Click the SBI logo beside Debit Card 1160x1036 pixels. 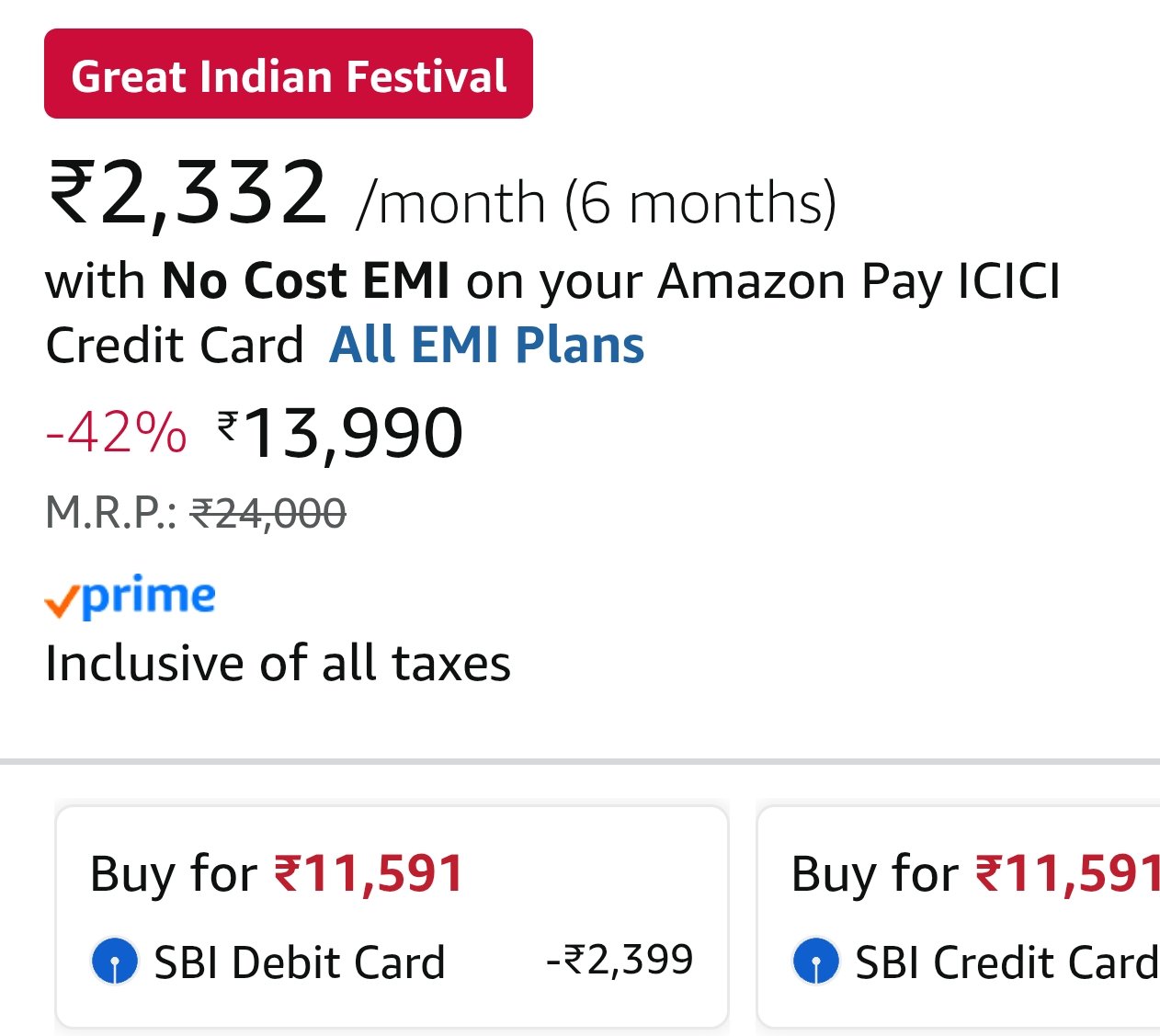115,962
